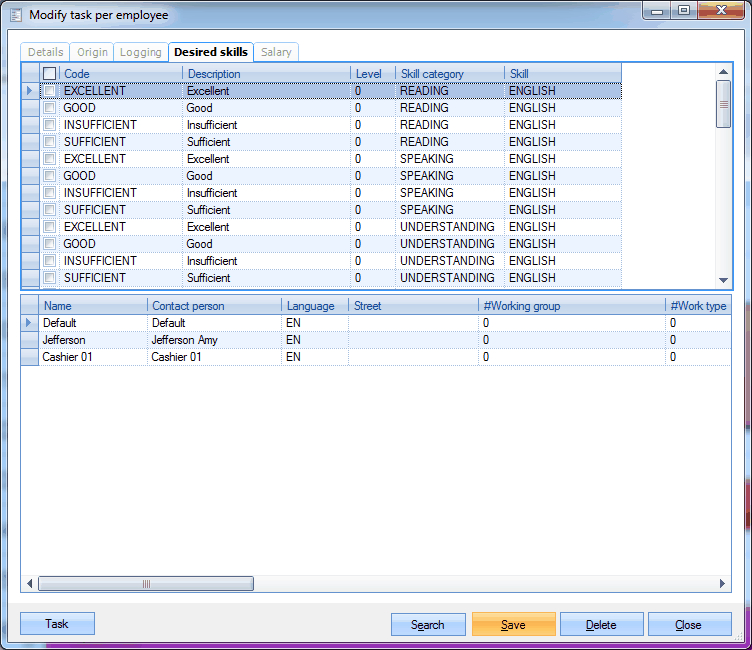Sort by #Working group column header
The image size is (752, 650).
pyautogui.click(x=572, y=306)
